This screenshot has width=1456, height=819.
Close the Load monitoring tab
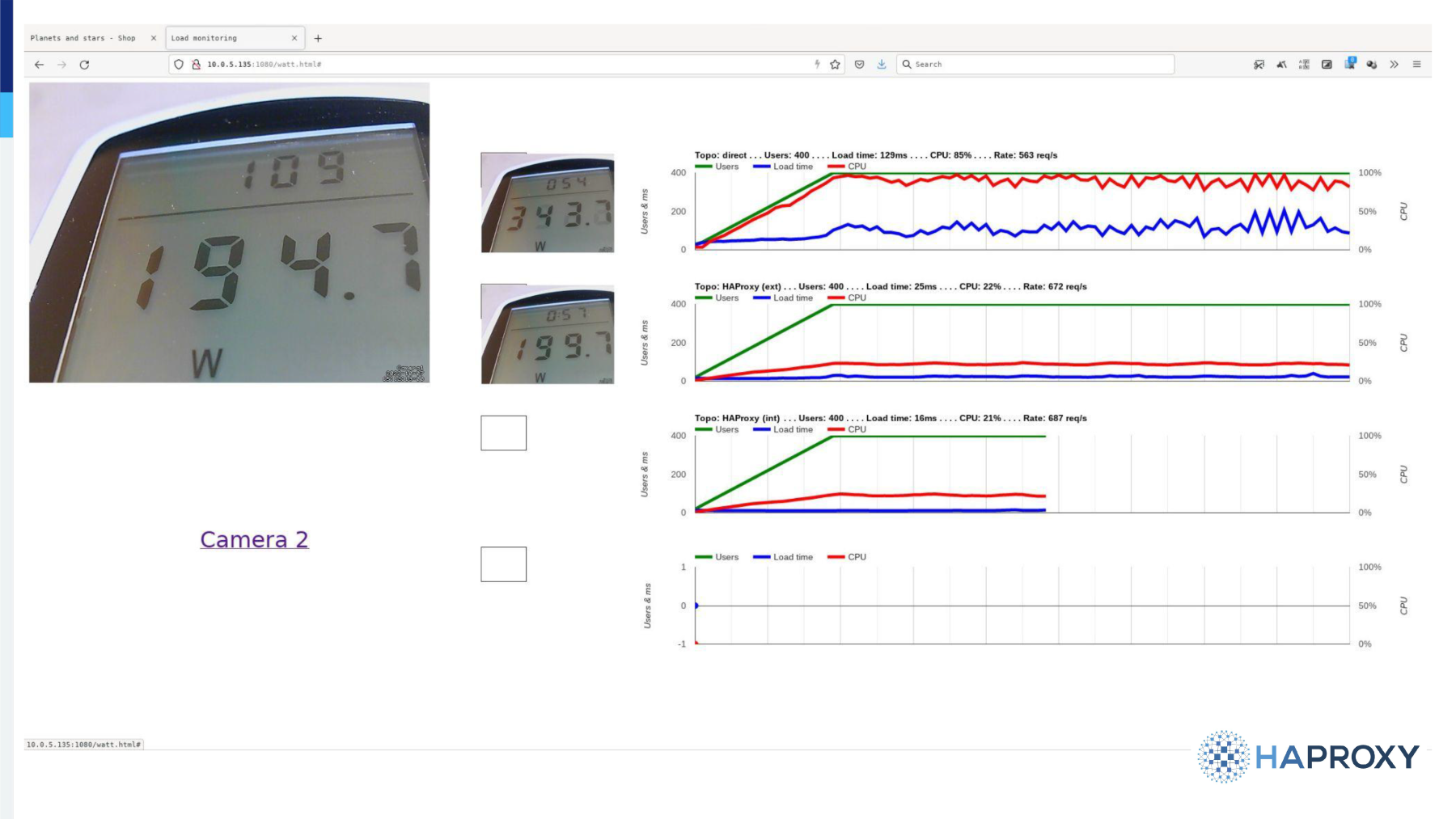coord(294,38)
